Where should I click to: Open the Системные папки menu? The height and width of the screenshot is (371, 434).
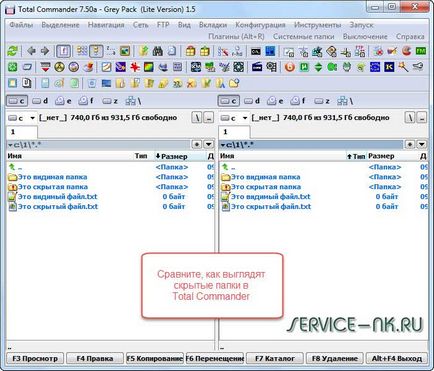point(303,36)
